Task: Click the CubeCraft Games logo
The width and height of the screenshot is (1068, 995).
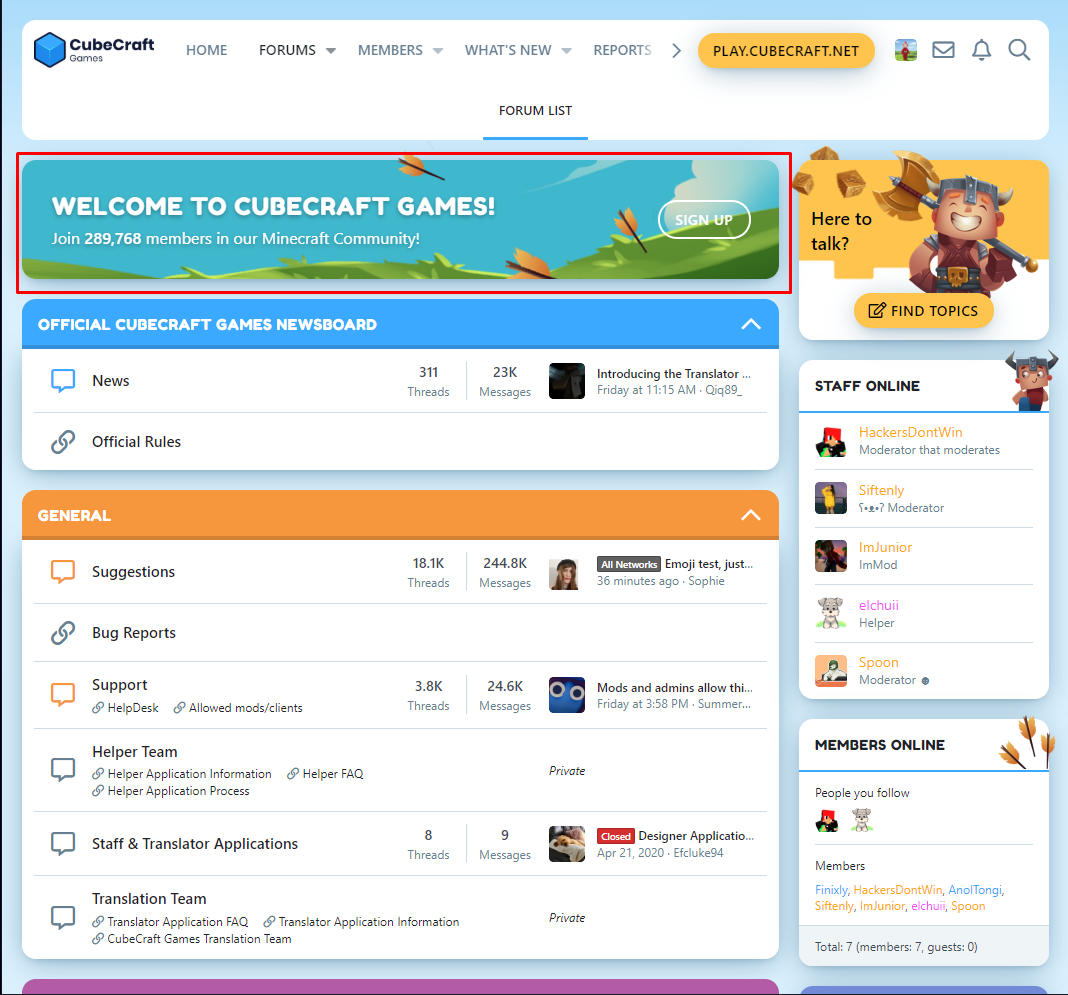Action: (x=94, y=50)
